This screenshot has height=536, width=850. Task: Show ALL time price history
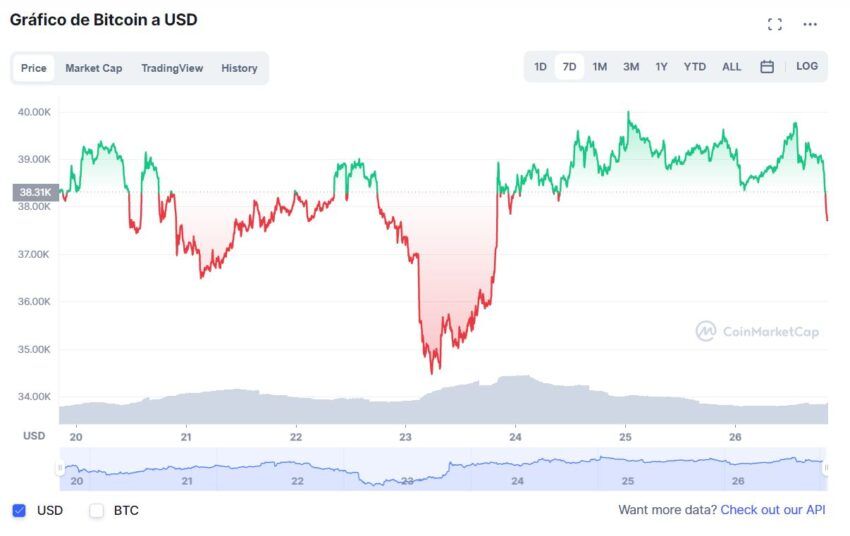(731, 67)
